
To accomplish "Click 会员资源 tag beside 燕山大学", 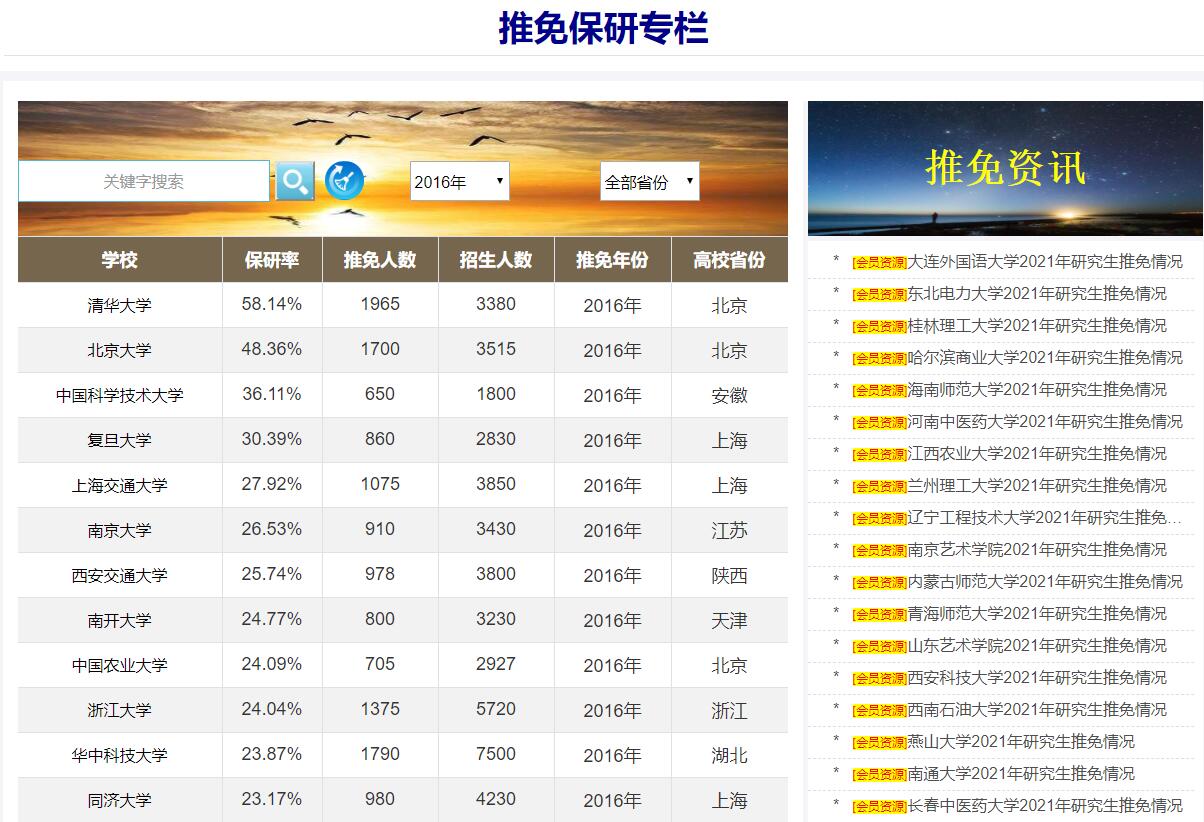I will tap(879, 743).
